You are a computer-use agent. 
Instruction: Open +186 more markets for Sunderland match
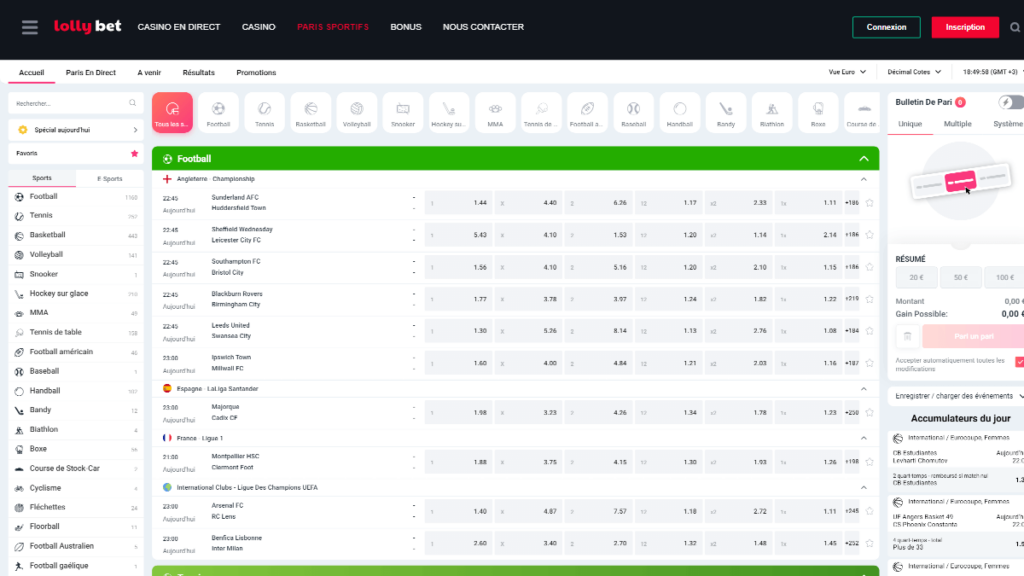(x=852, y=203)
